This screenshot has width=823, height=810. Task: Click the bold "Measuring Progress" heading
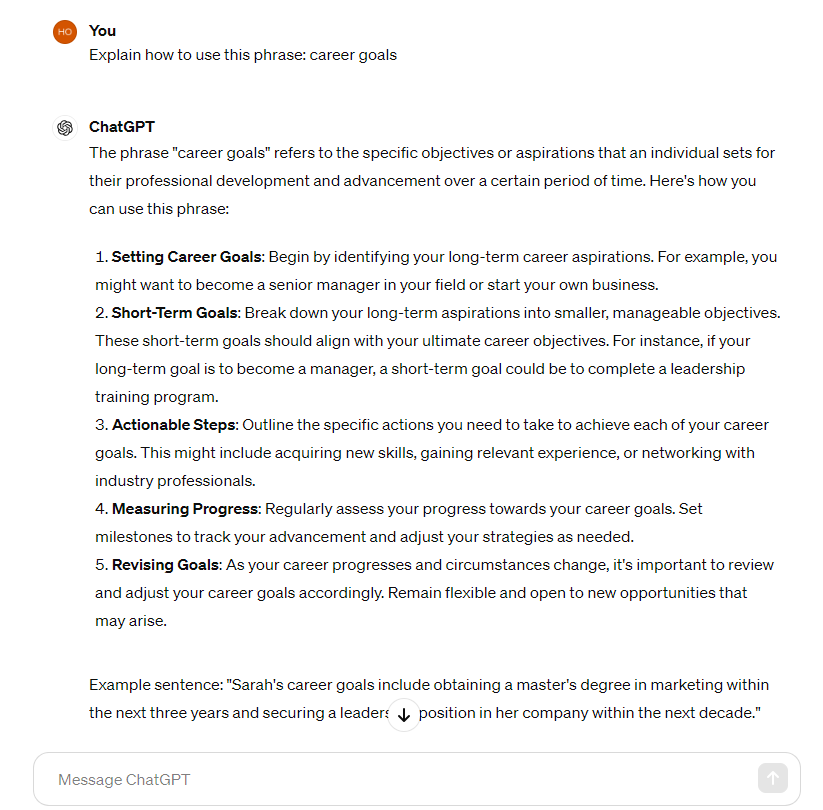point(185,509)
